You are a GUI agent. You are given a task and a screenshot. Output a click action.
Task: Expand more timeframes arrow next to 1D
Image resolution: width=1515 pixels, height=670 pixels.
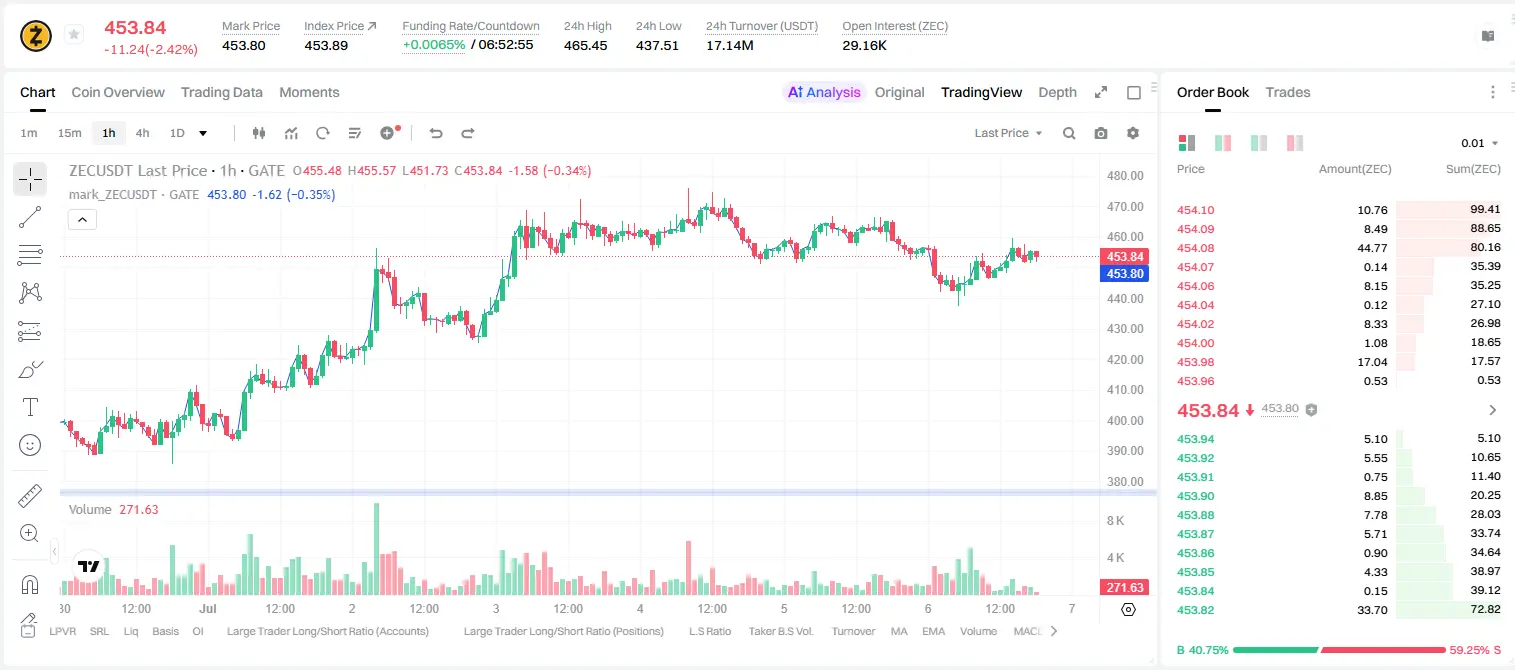[x=203, y=133]
